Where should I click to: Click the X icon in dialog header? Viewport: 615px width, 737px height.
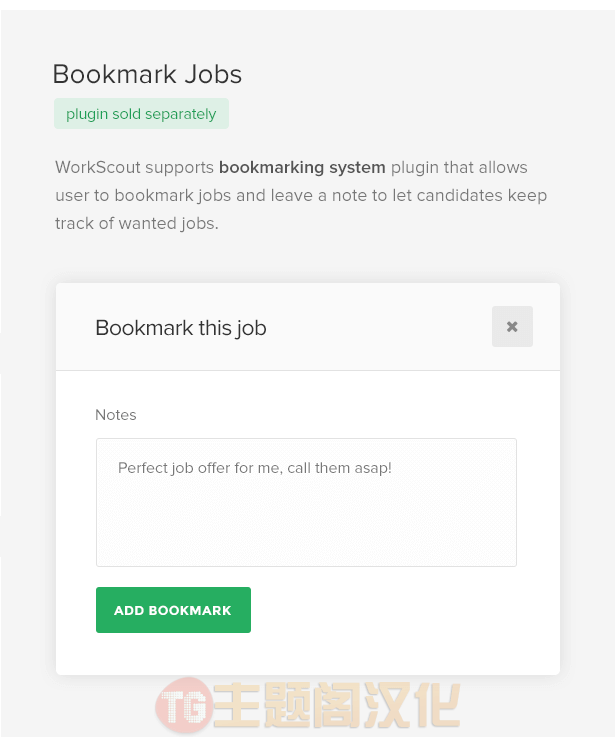[x=512, y=327]
